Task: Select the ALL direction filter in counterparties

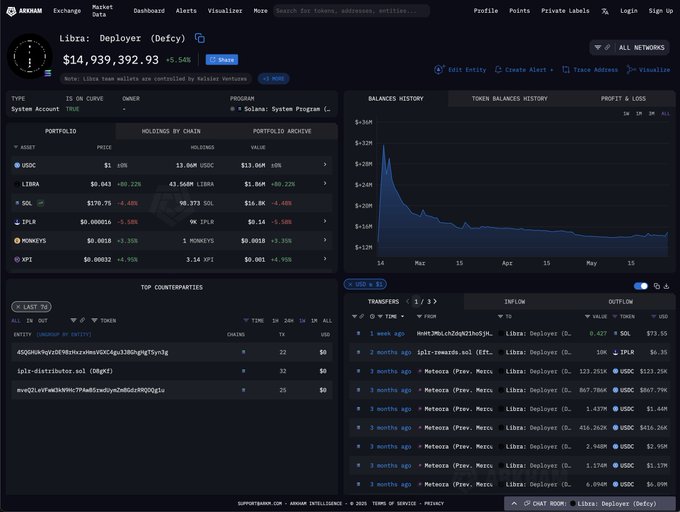Action: pos(16,321)
